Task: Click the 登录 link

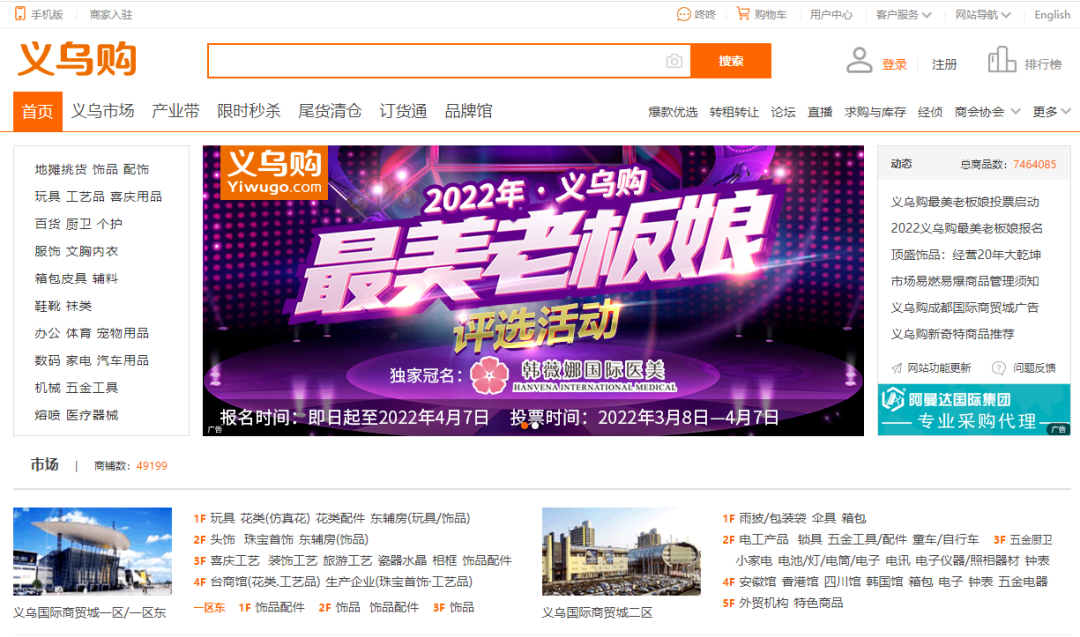Action: pyautogui.click(x=894, y=65)
